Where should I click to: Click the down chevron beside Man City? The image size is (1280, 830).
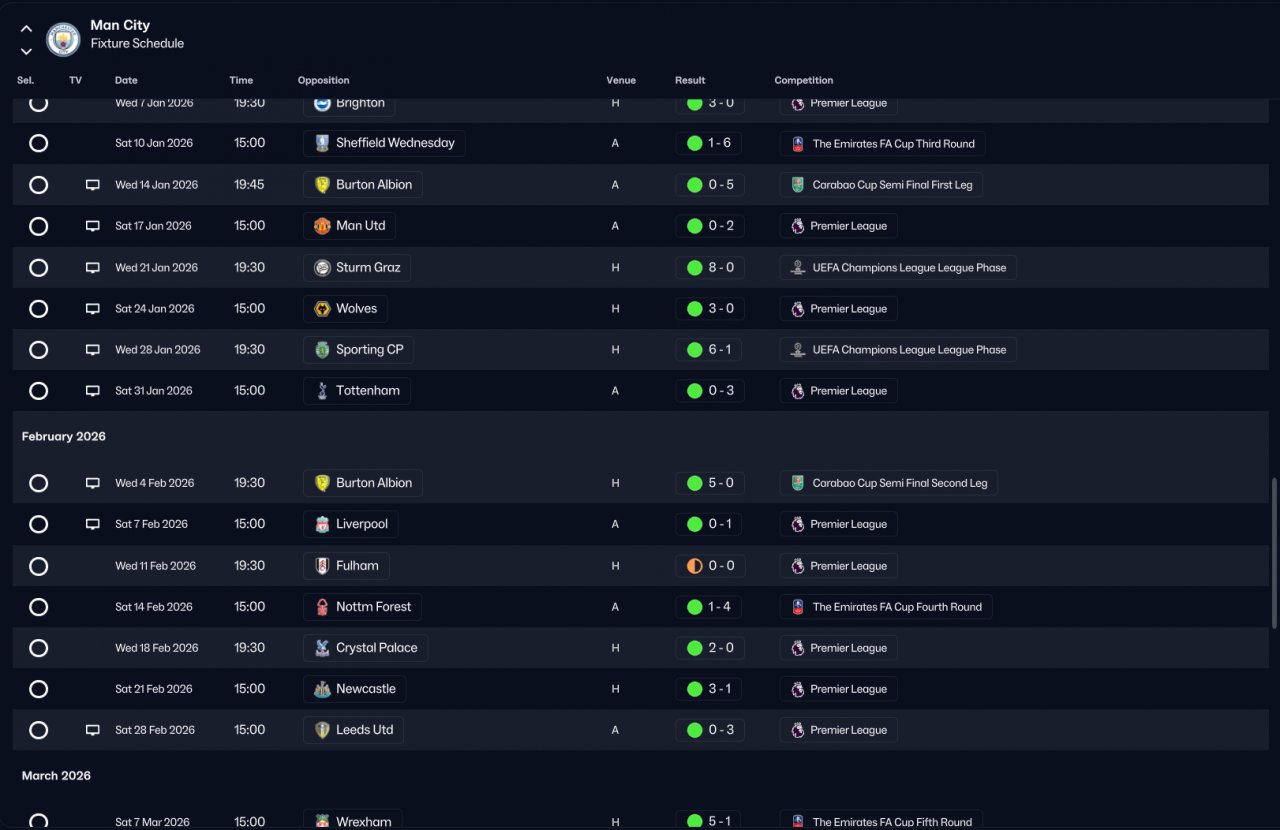(26, 51)
